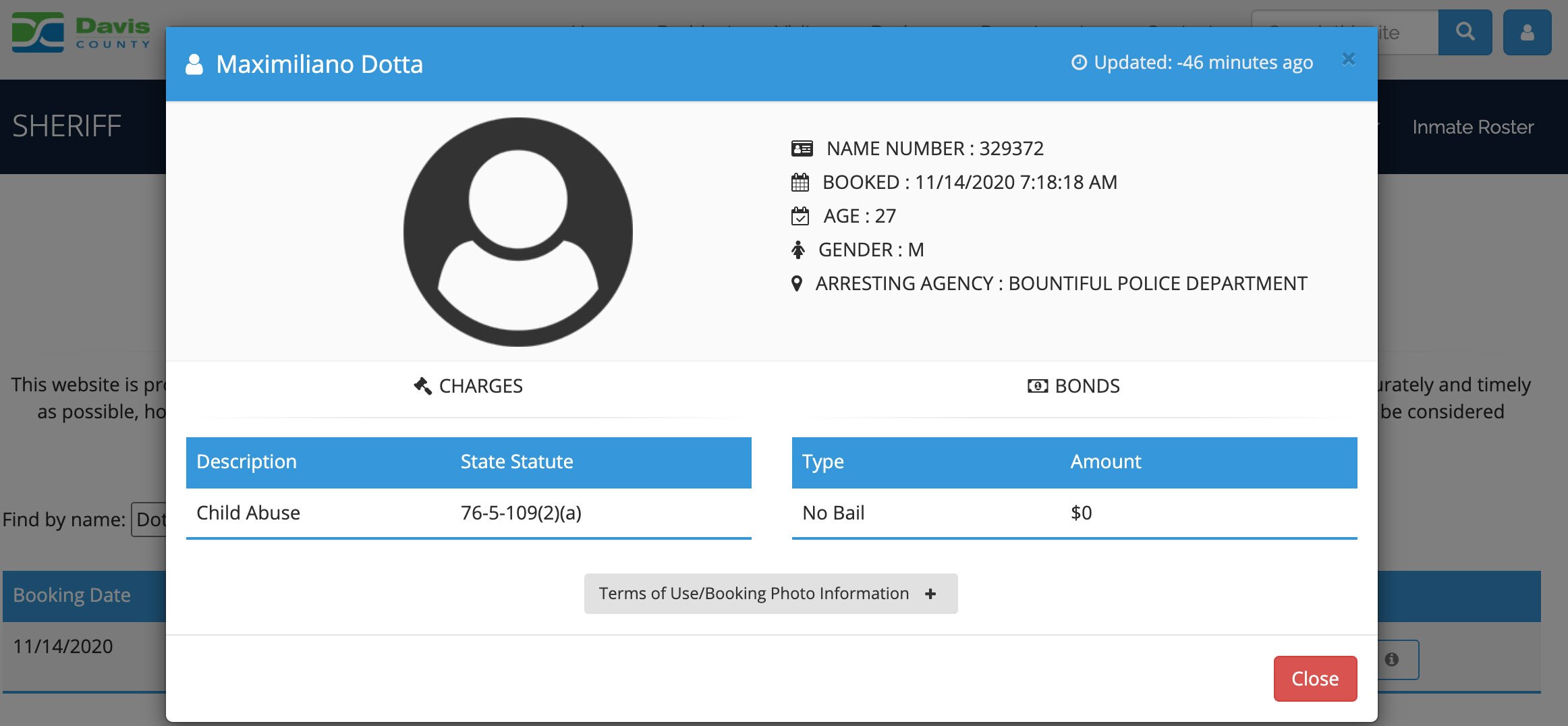Image resolution: width=1568 pixels, height=726 pixels.
Task: Expand Terms of Use/Booking Photo Information
Action: tap(771, 593)
